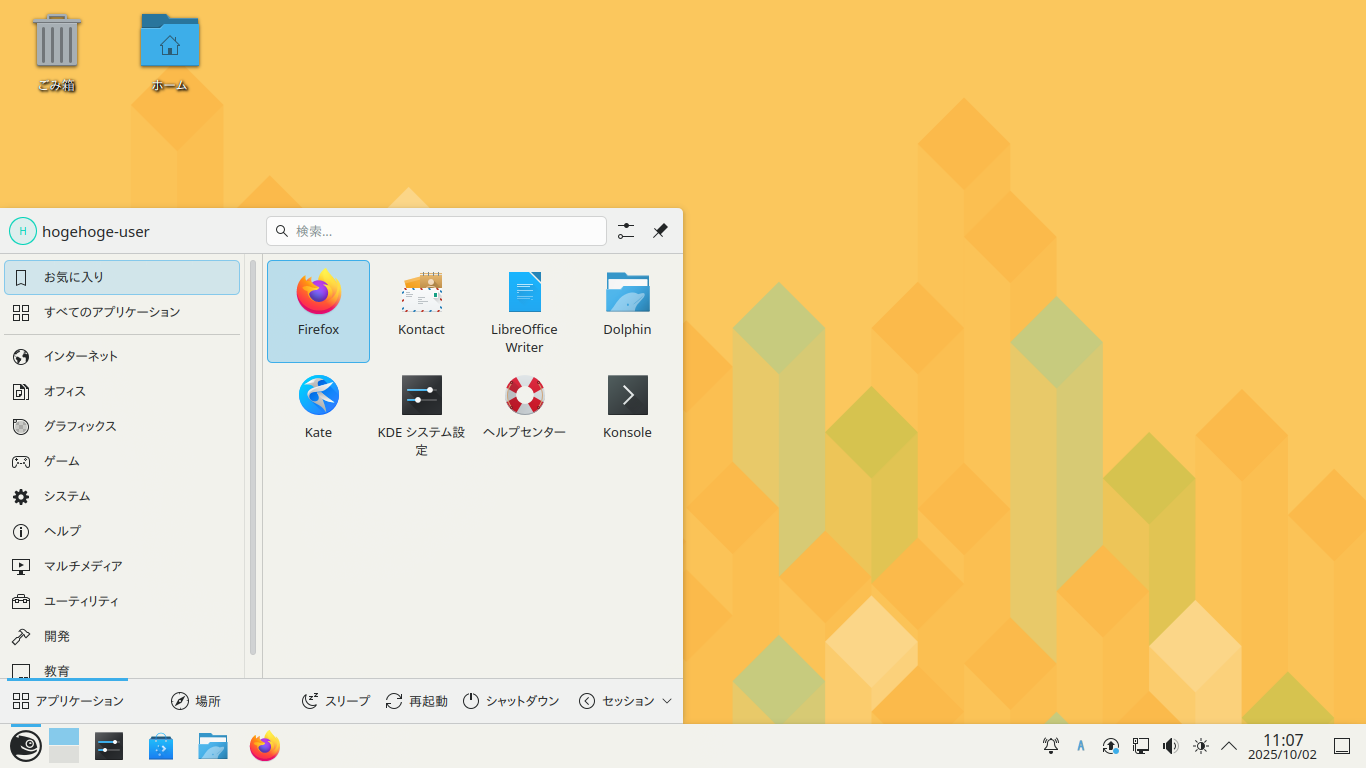Switch keyboard layout via the A indicator
Screen dimensions: 1366x768
pos(1080,746)
